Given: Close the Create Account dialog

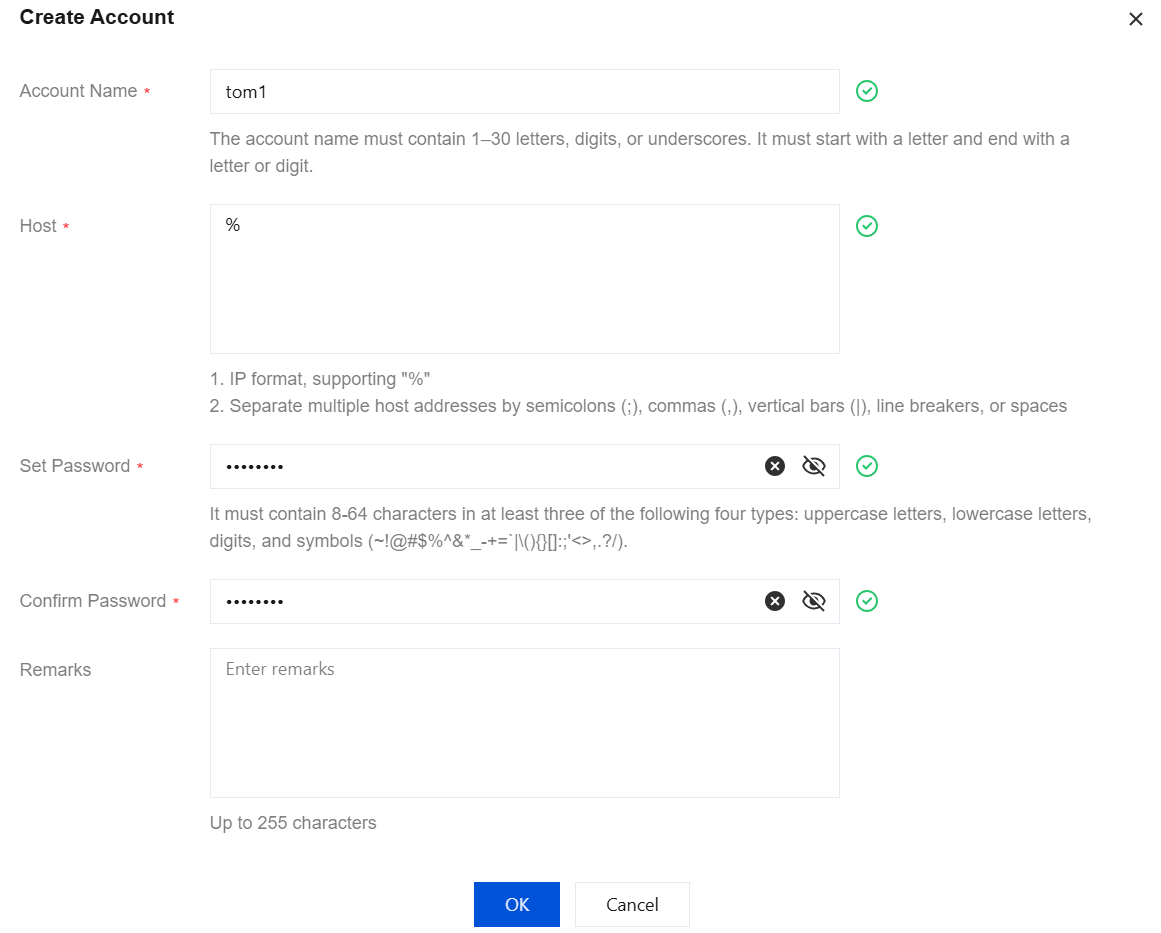Looking at the screenshot, I should (1135, 19).
